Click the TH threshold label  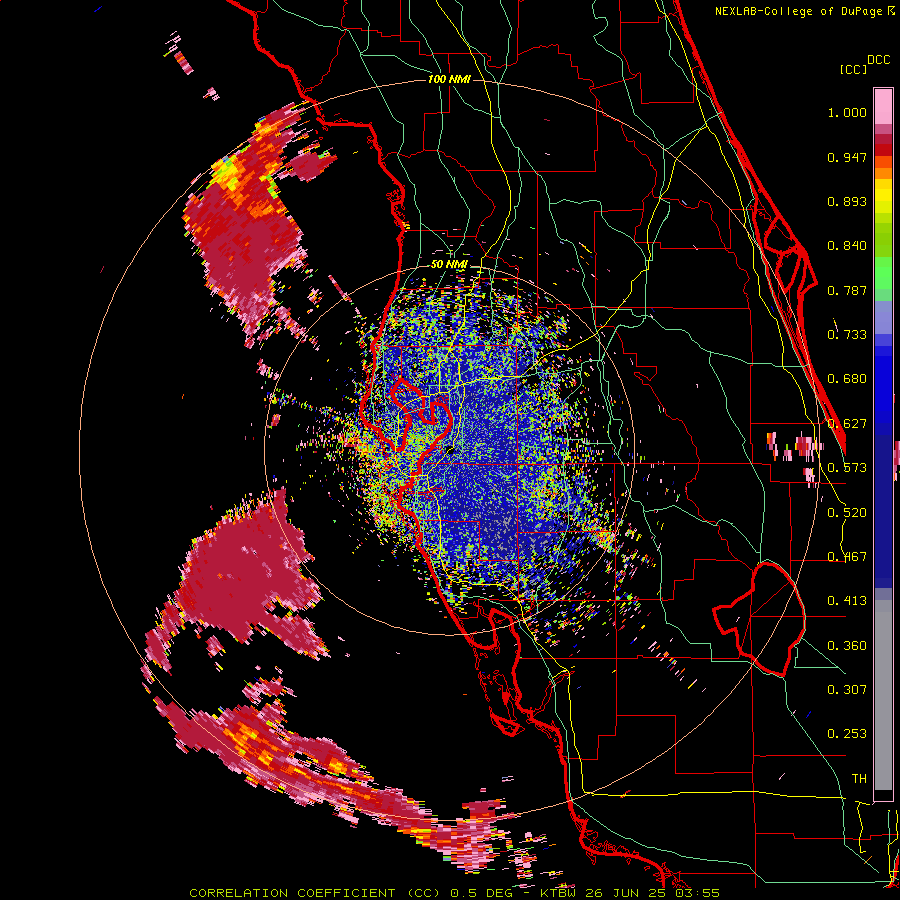click(859, 779)
